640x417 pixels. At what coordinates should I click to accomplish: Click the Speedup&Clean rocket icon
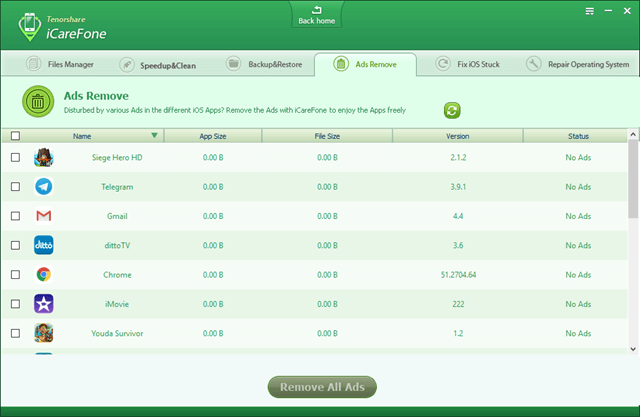click(x=127, y=65)
